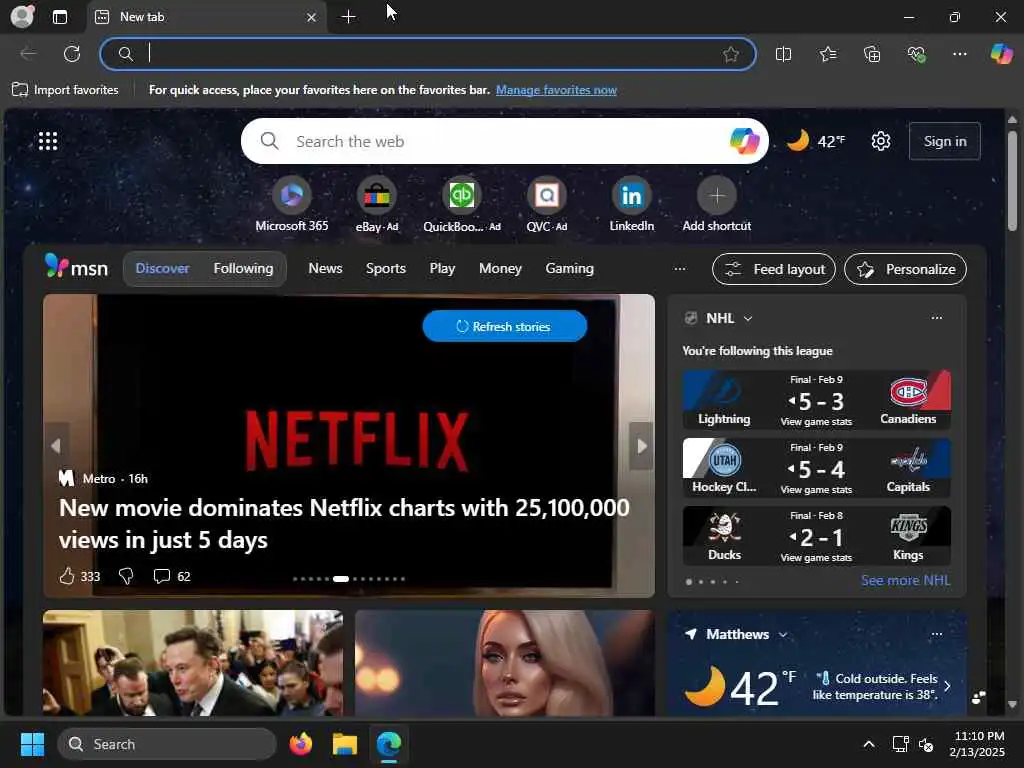The image size is (1024, 768).
Task: Open the Play feed tab
Action: (x=442, y=268)
